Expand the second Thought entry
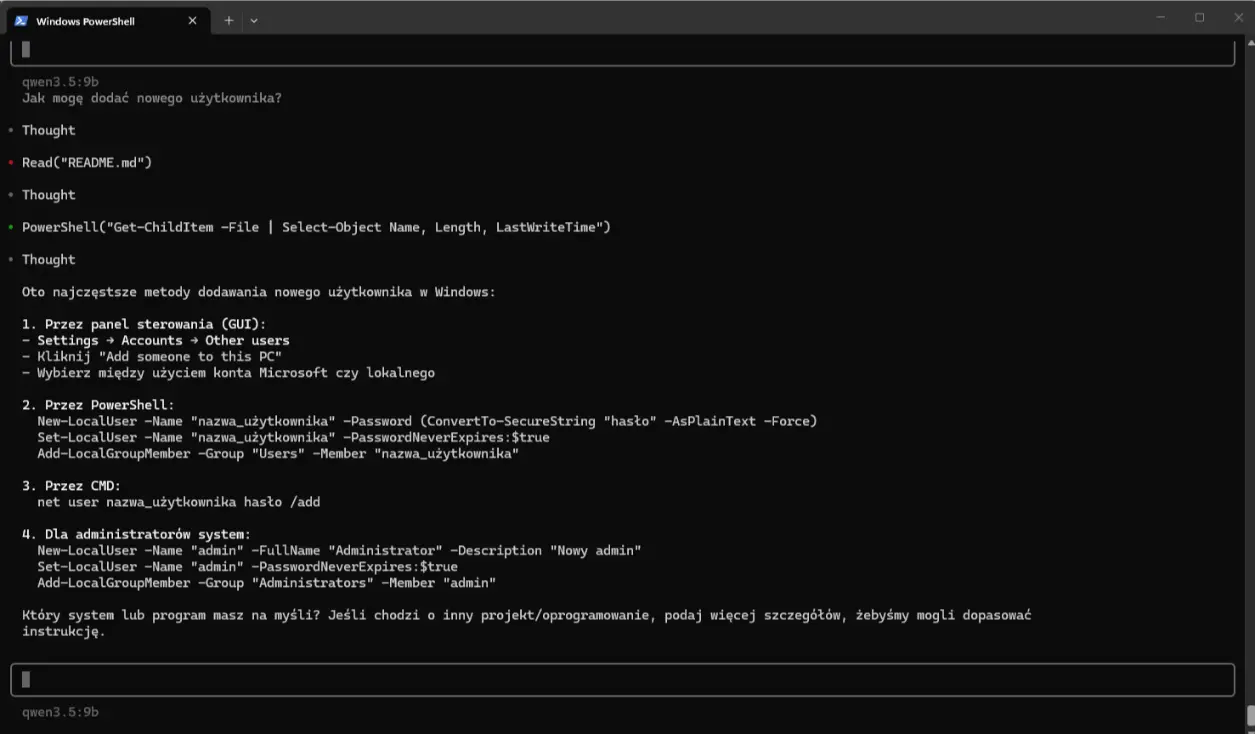The width and height of the screenshot is (1255, 734). tap(48, 195)
